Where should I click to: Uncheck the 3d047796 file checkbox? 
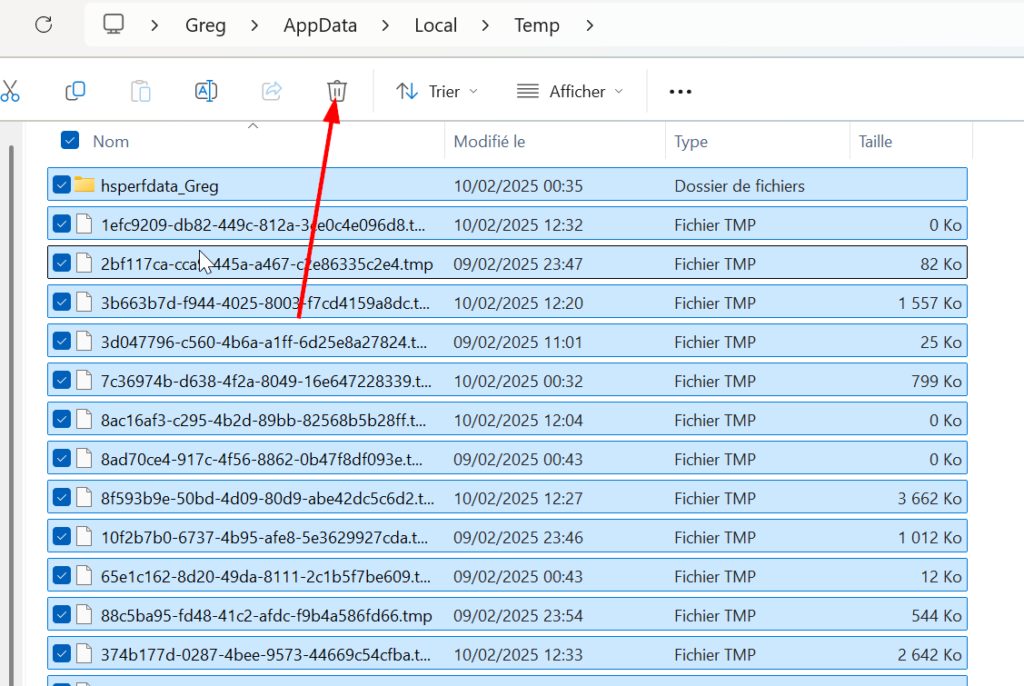click(61, 341)
